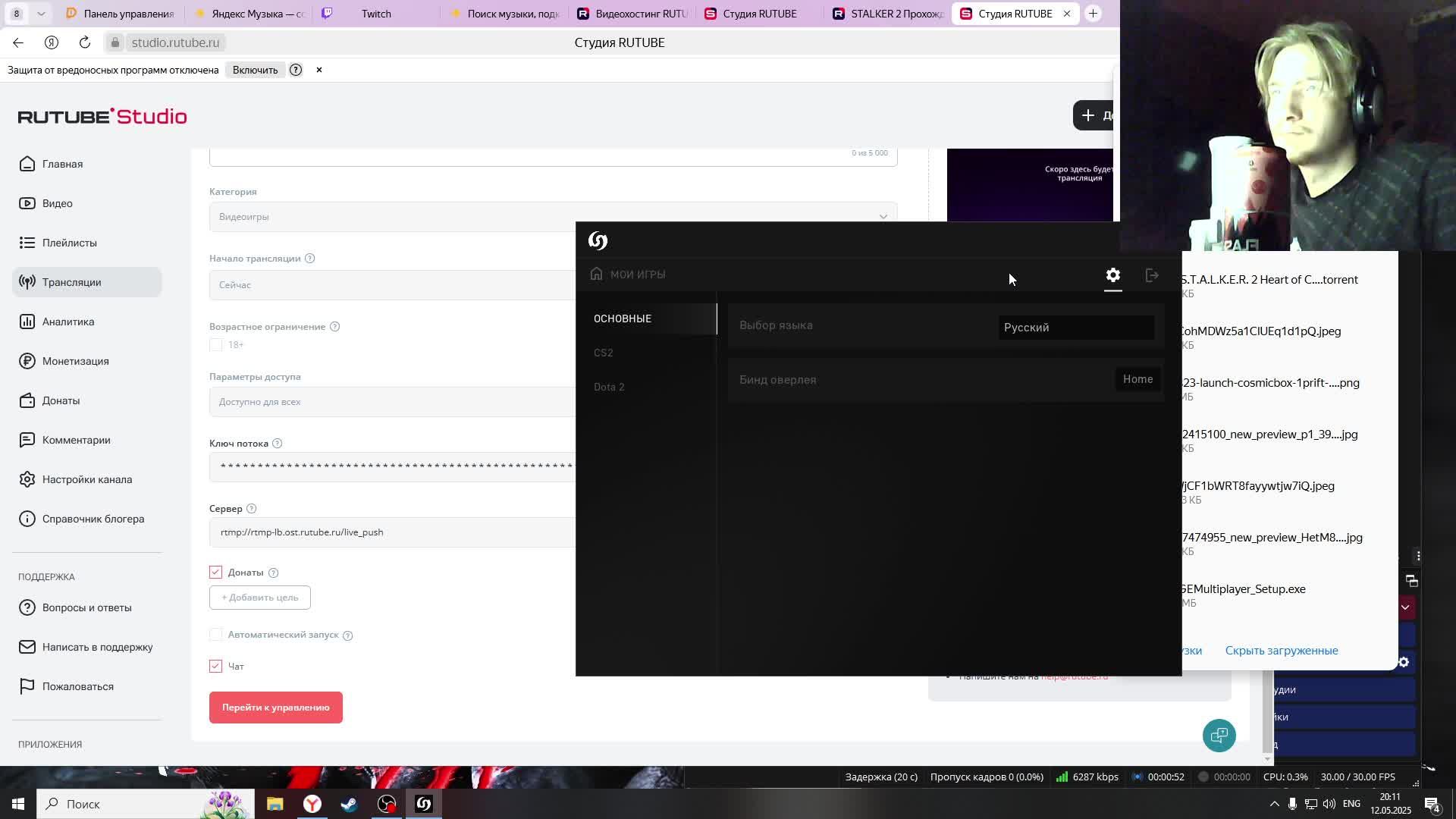Show help icon next to Автоматический запуск
The height and width of the screenshot is (819, 1456).
point(347,635)
